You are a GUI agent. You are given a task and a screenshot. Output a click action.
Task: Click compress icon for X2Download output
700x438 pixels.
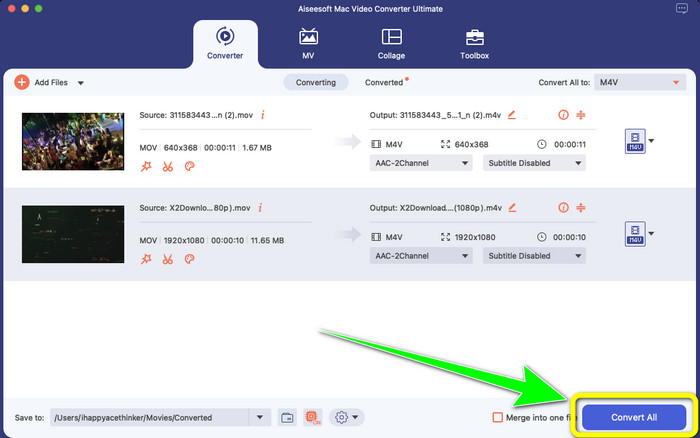point(581,208)
